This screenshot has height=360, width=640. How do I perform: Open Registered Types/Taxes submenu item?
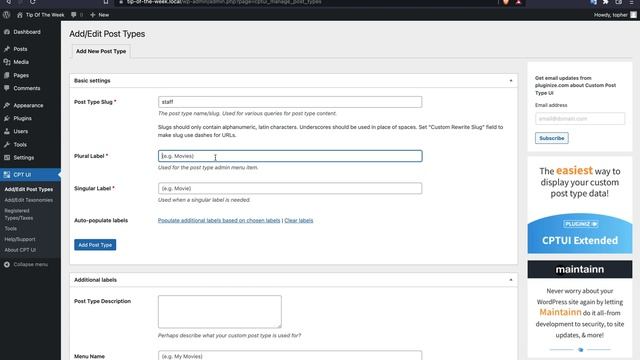tap(19, 214)
